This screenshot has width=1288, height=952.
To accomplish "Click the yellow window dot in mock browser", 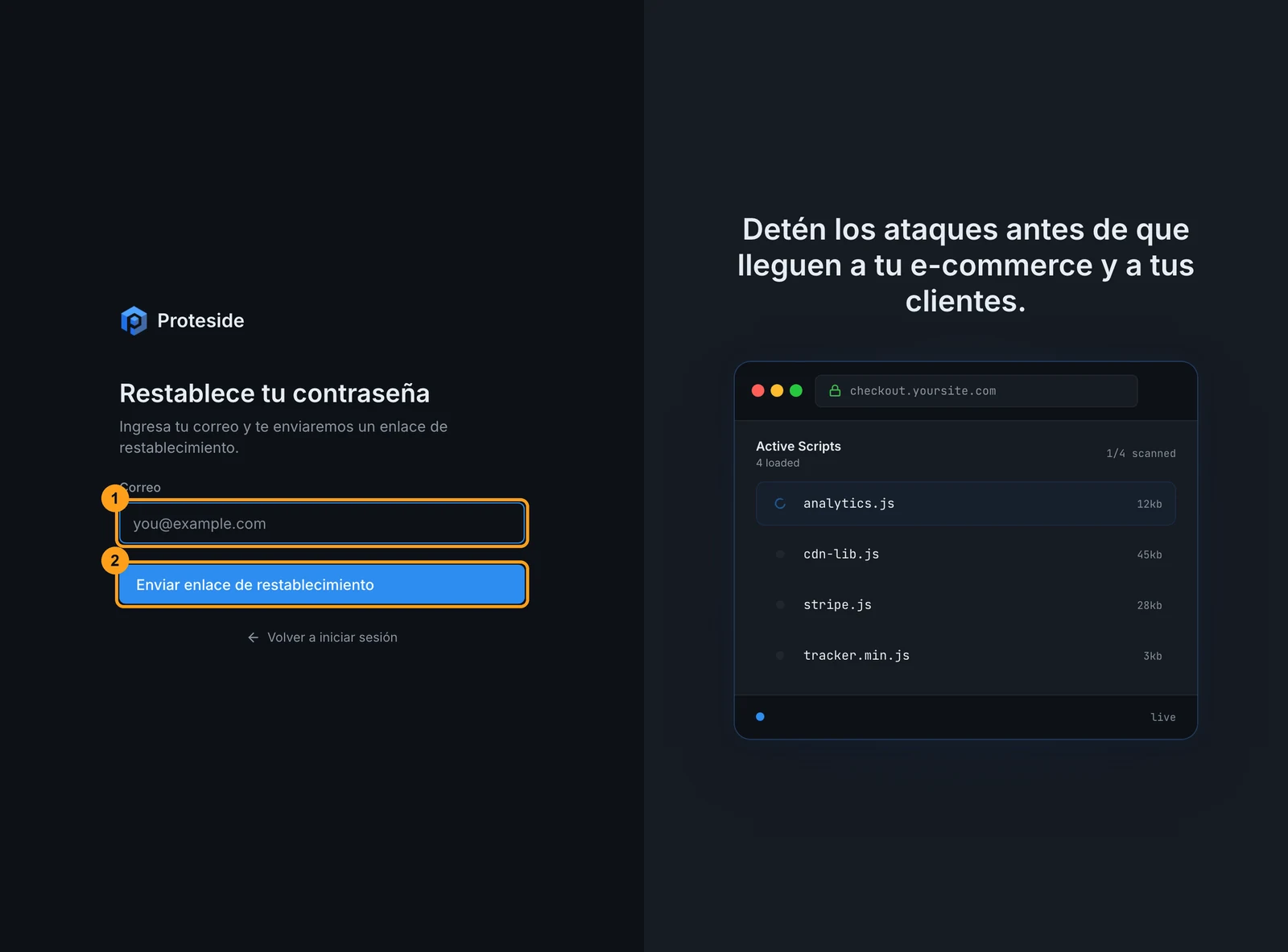I will [x=777, y=390].
